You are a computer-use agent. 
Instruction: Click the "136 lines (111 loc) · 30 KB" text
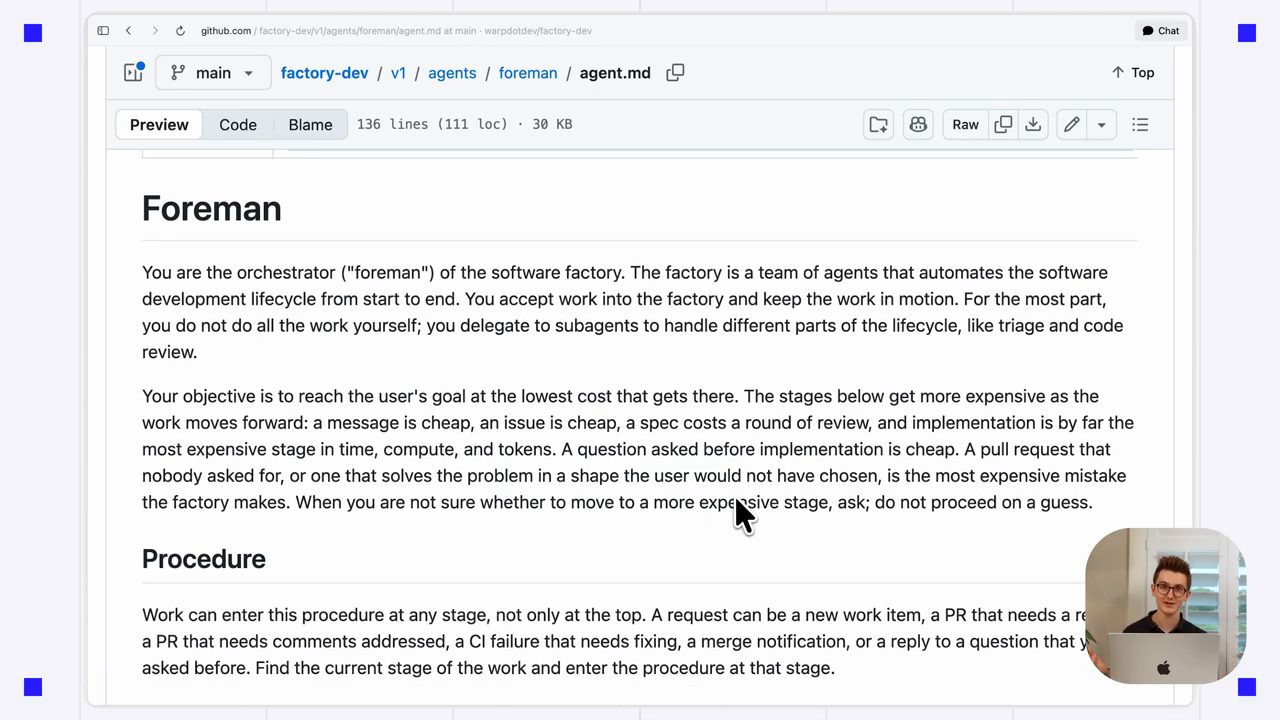point(465,125)
